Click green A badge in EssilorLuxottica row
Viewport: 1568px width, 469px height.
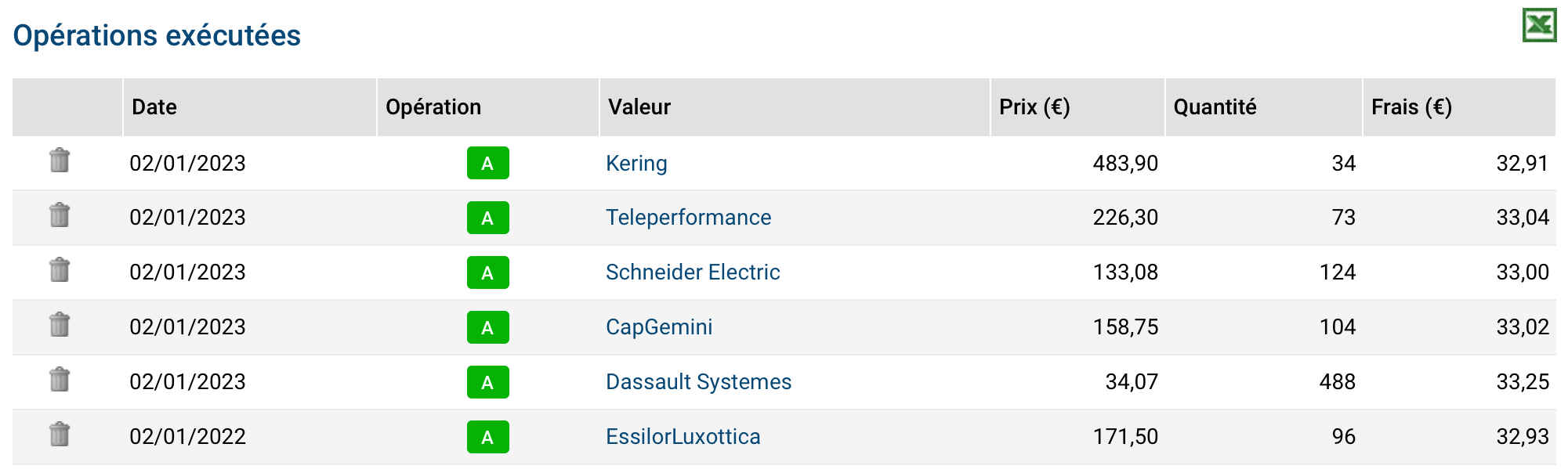click(487, 437)
